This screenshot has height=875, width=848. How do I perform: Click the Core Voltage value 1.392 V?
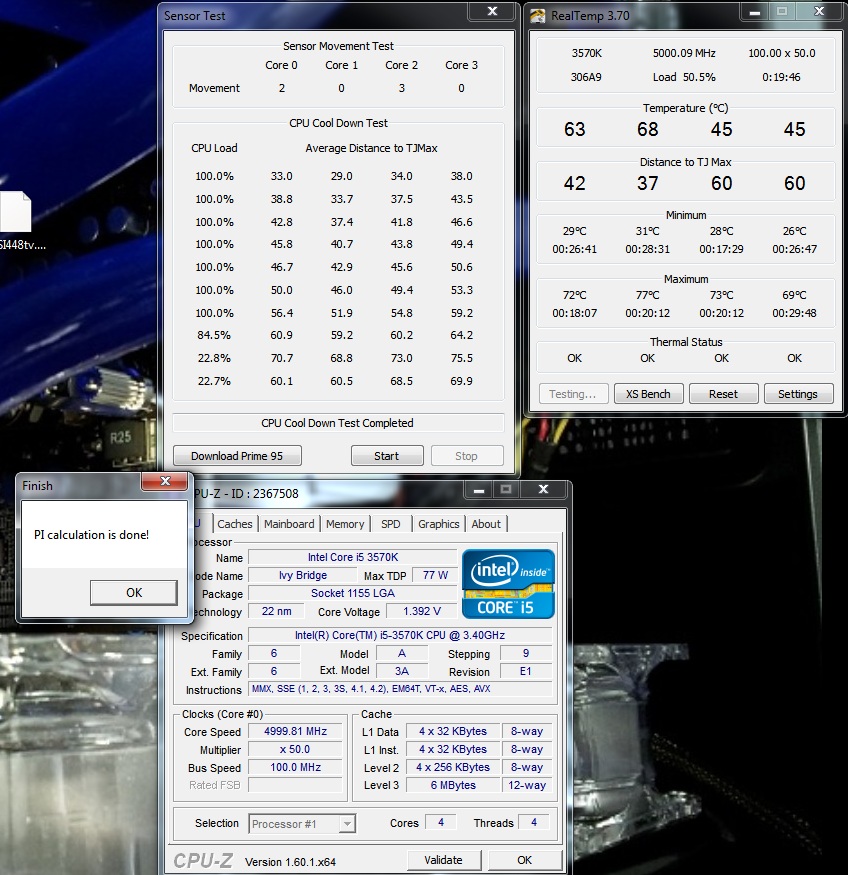pyautogui.click(x=422, y=611)
